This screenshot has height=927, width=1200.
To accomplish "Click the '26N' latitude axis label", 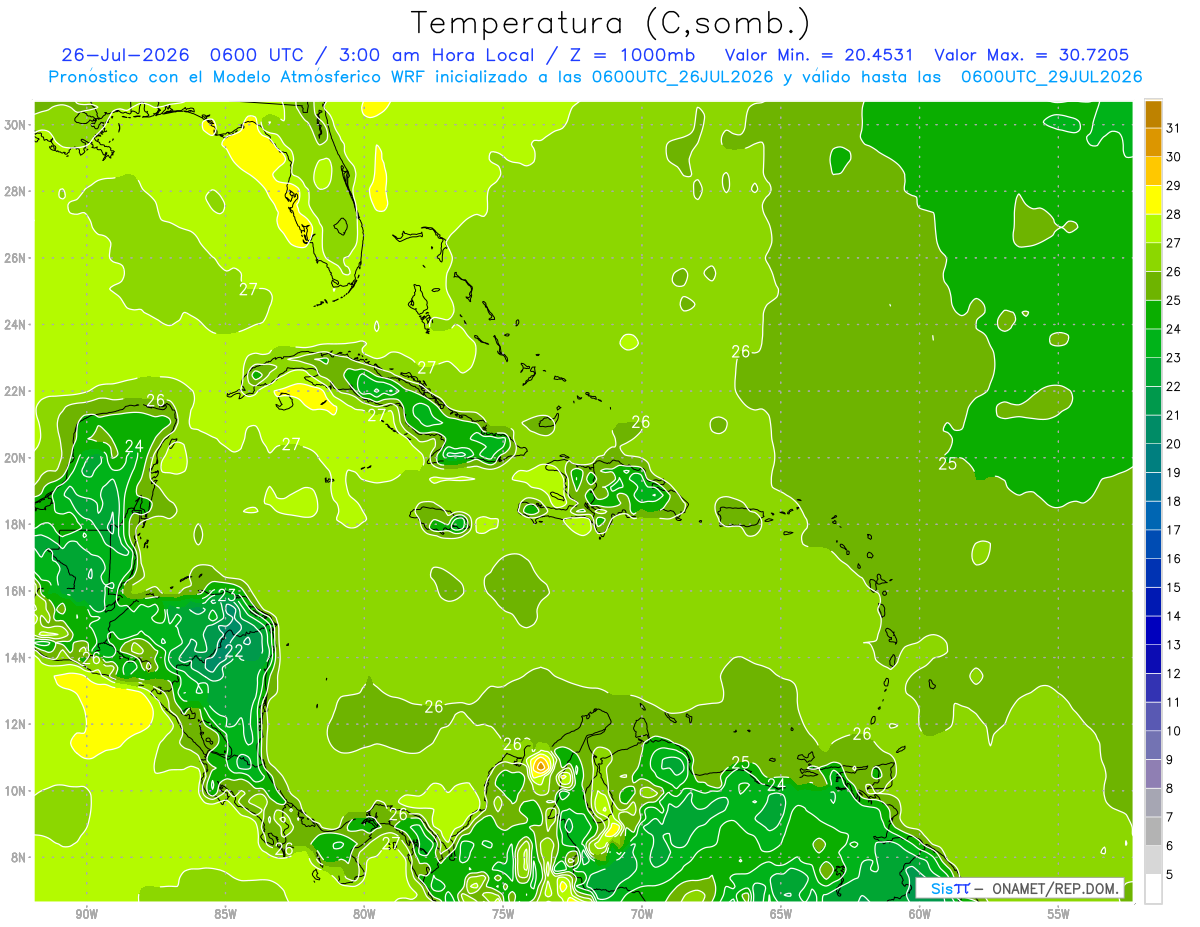I will [15, 257].
